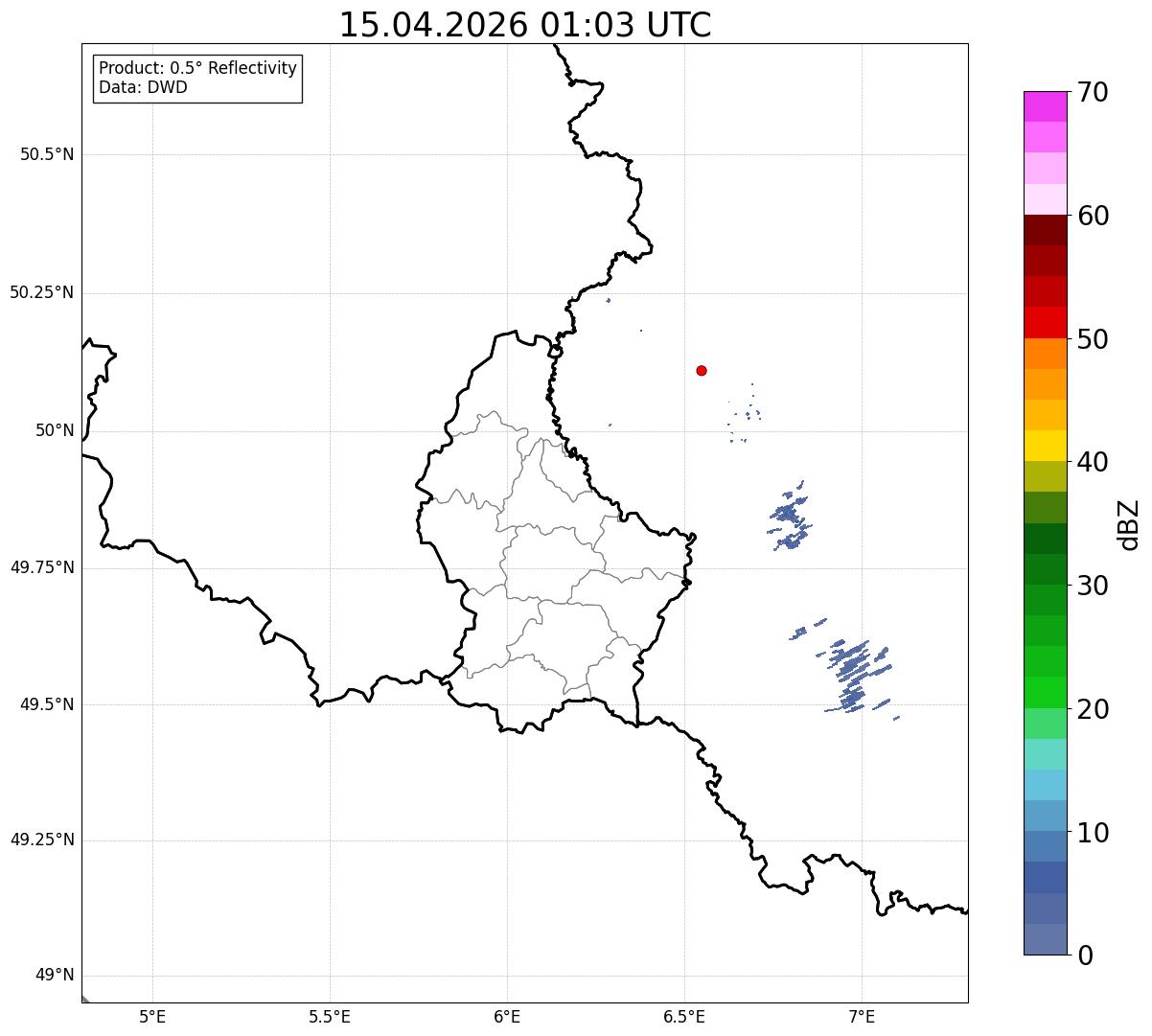Select the bright red 50 dBZ swatch
This screenshot has height=1036, width=1152.
coord(1045,322)
